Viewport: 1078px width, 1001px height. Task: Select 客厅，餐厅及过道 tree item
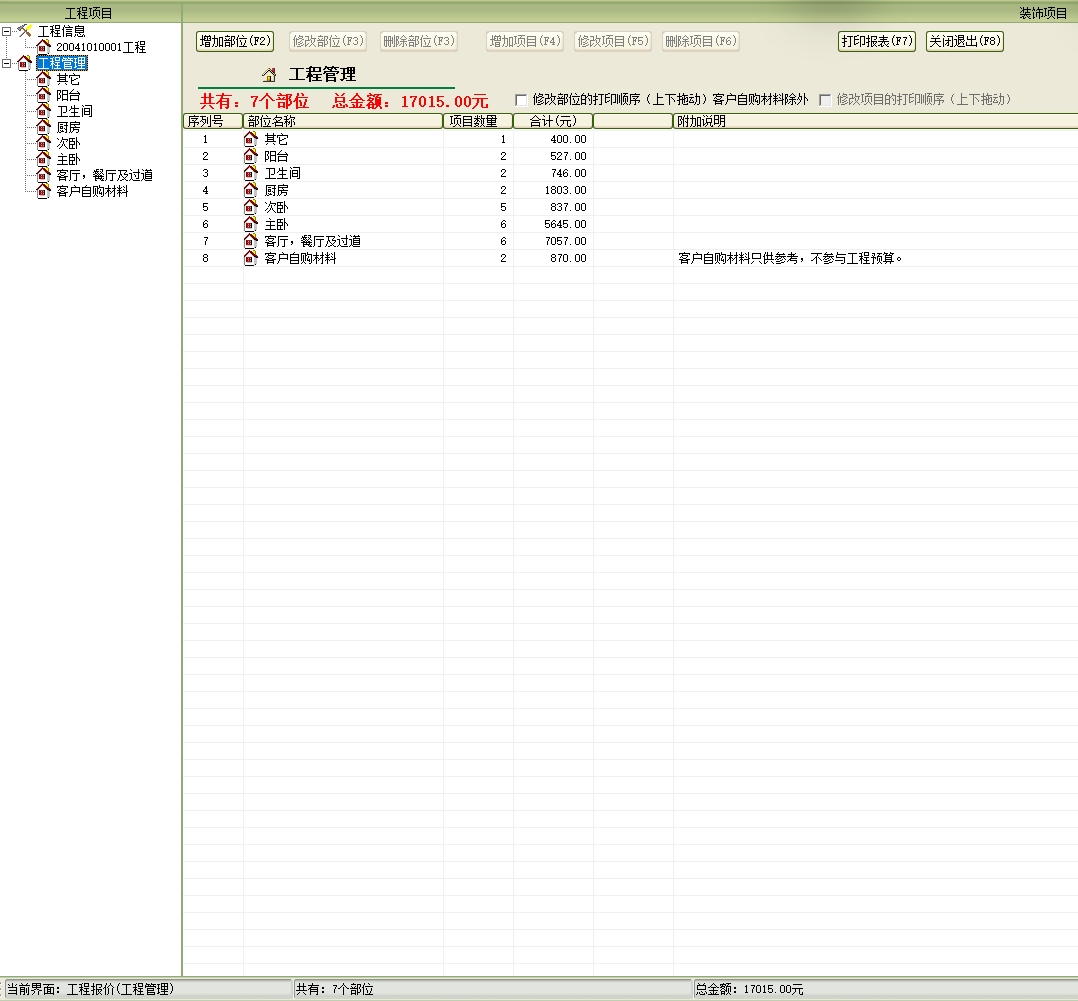point(104,175)
